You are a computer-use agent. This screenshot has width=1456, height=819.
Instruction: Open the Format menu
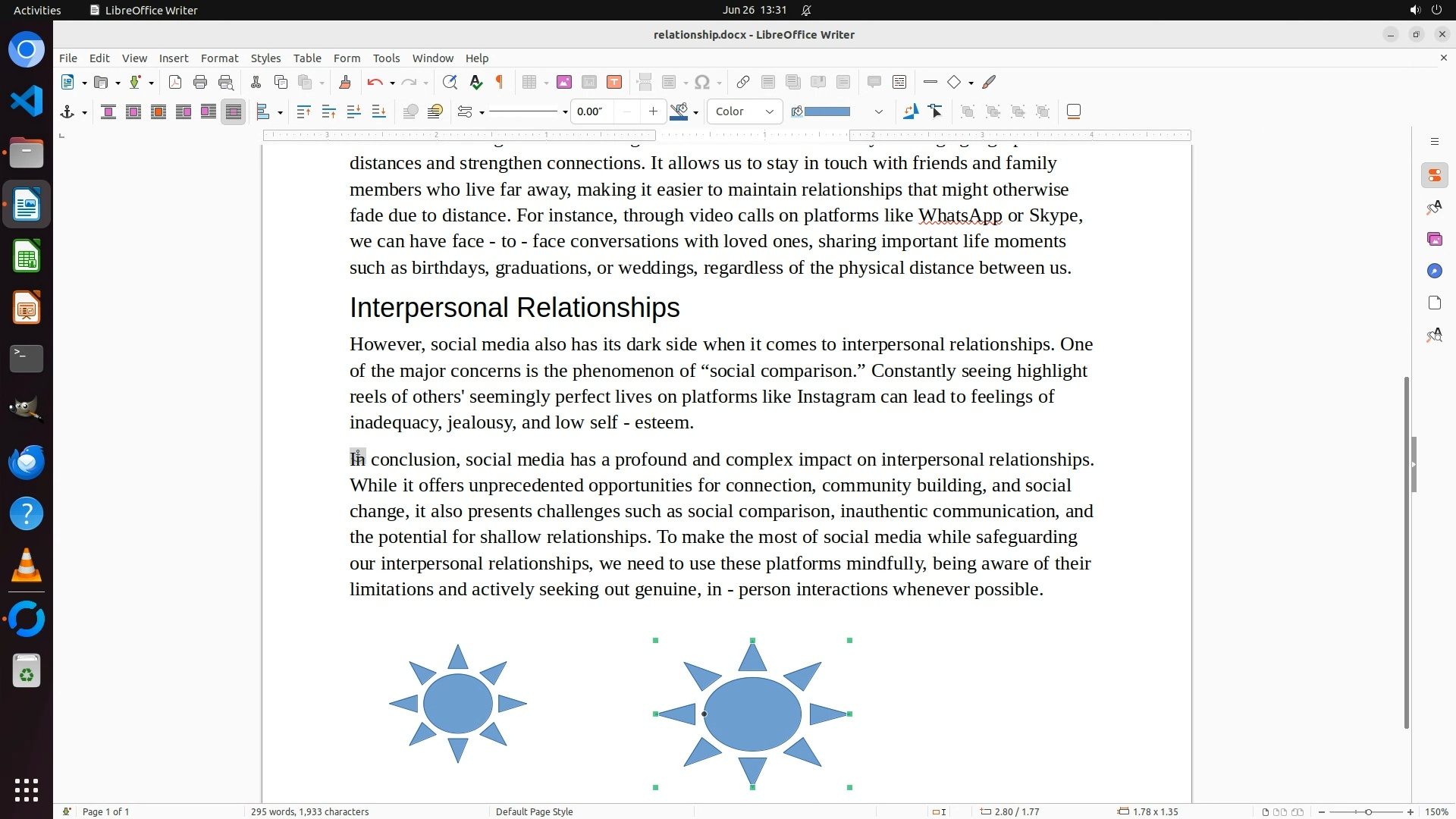coord(219,58)
